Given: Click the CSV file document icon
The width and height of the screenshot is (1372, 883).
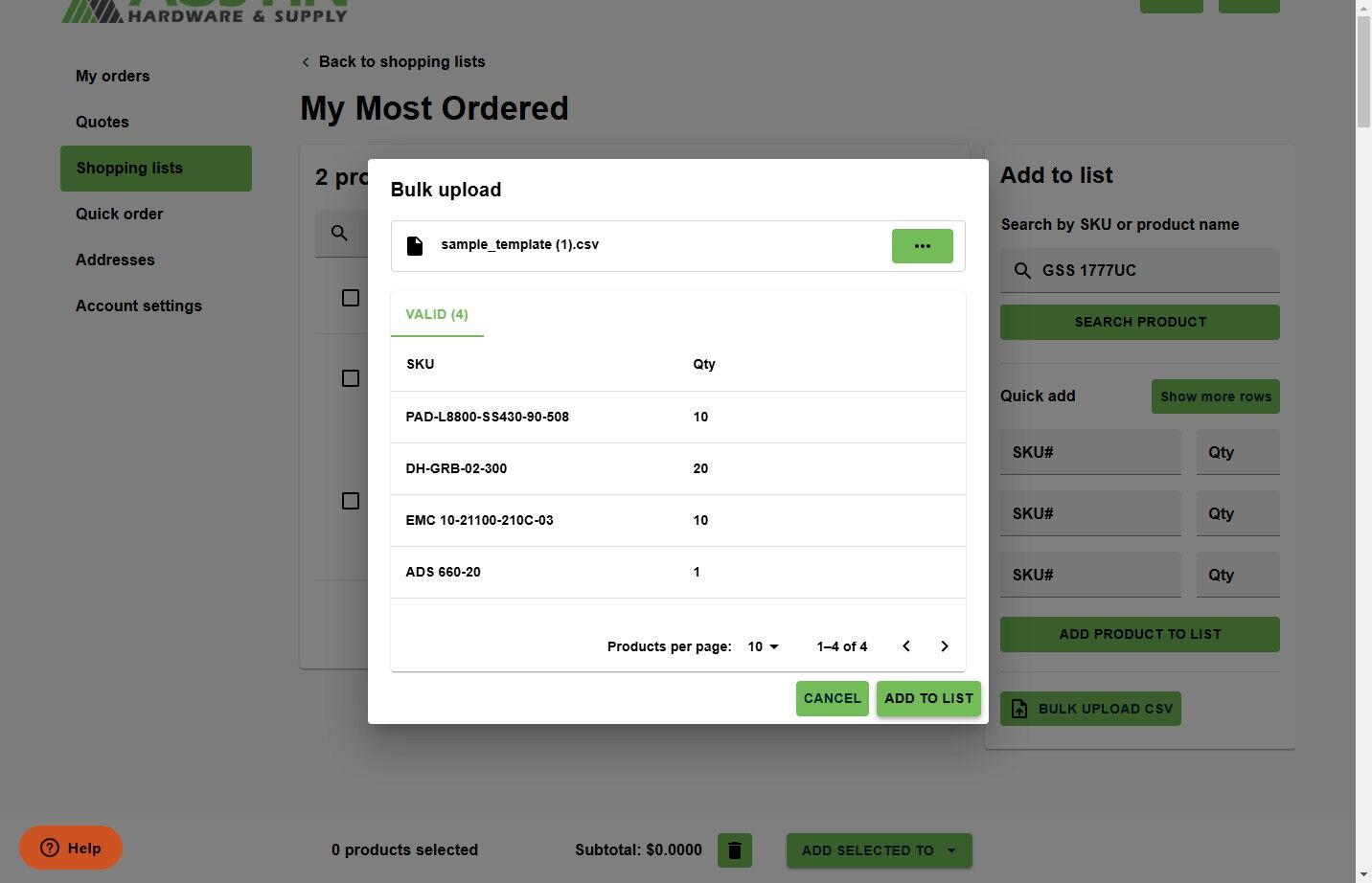Looking at the screenshot, I should pos(415,246).
